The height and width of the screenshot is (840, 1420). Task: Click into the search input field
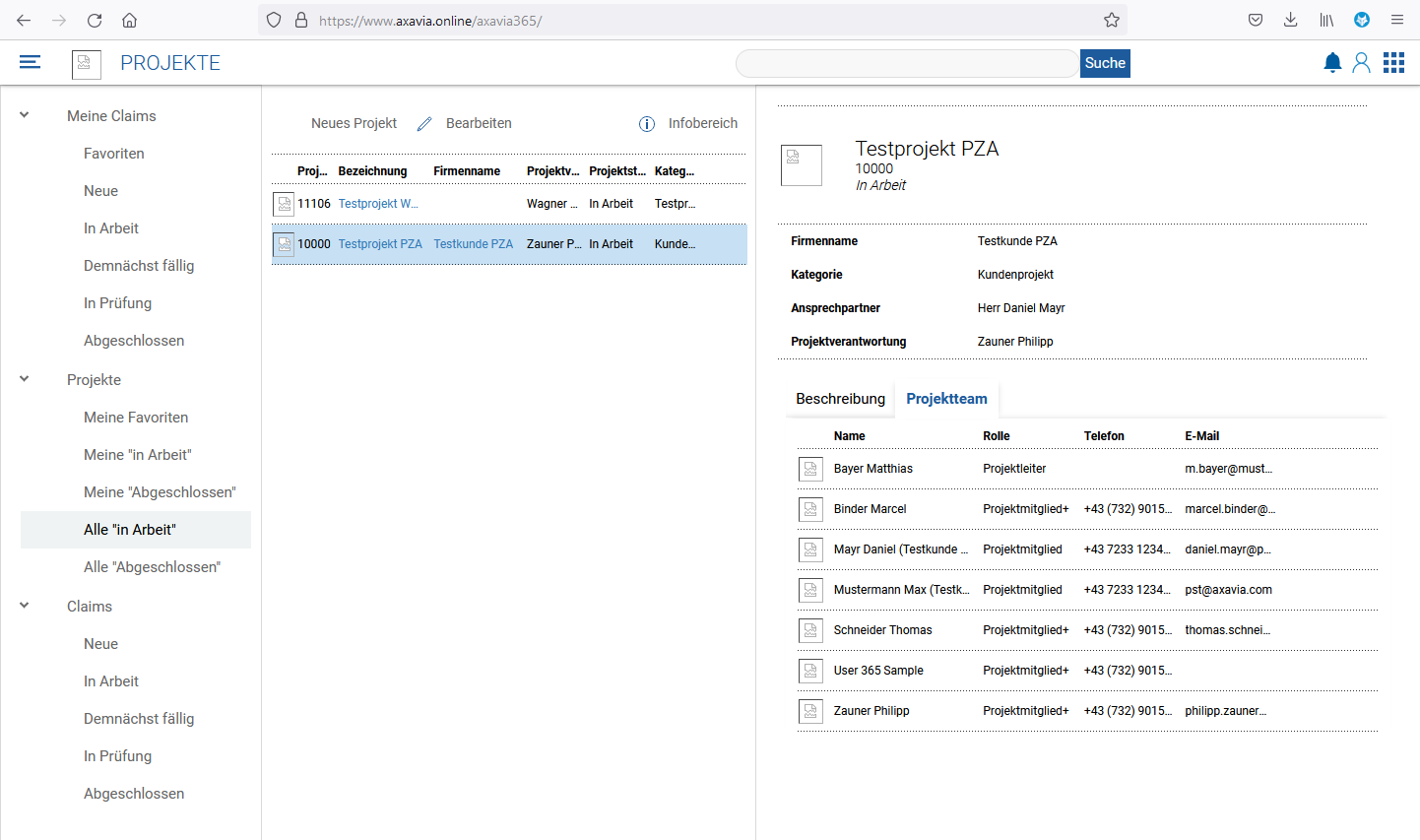click(906, 63)
